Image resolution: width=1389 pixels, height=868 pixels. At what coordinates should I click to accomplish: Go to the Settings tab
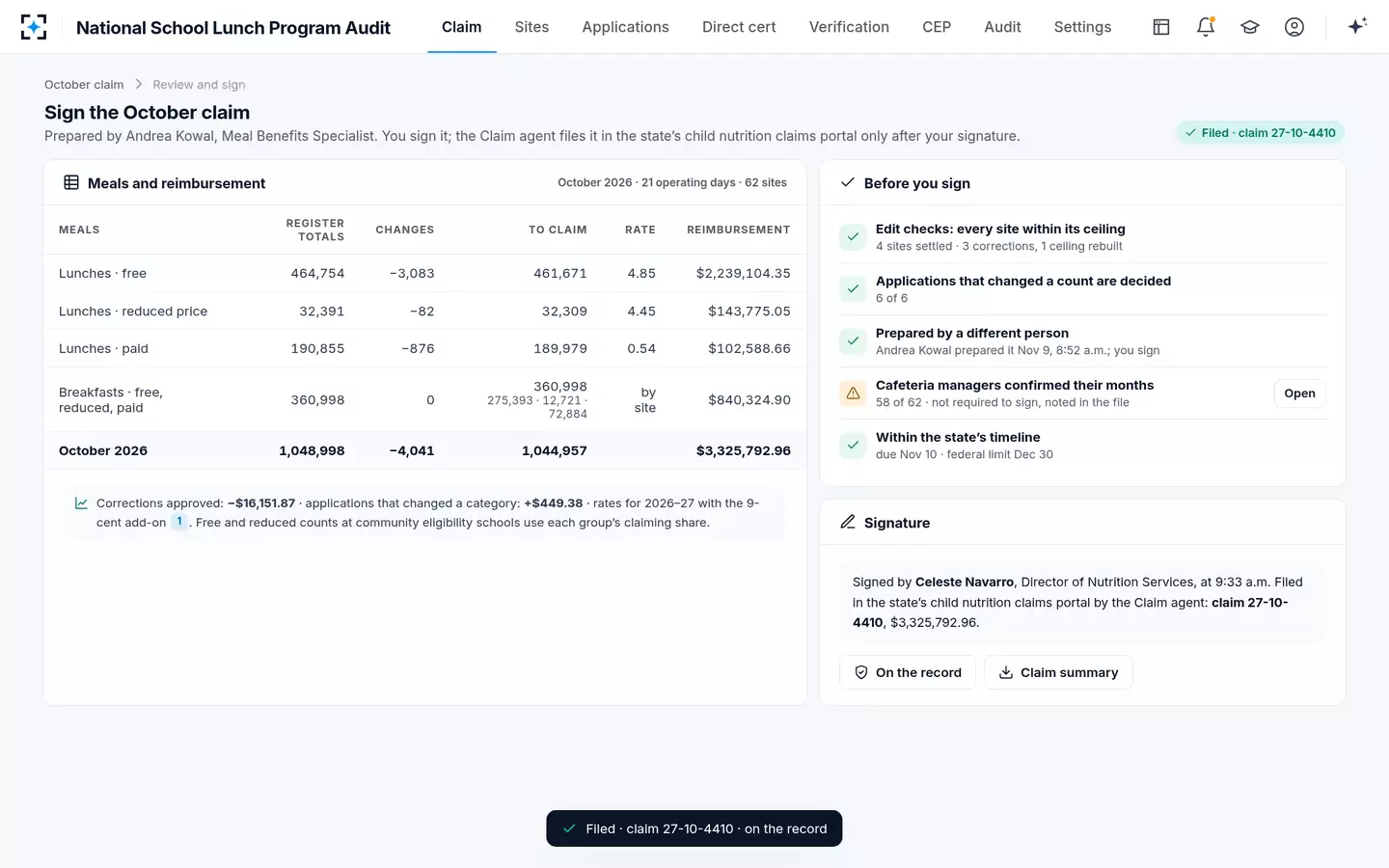1082,27
